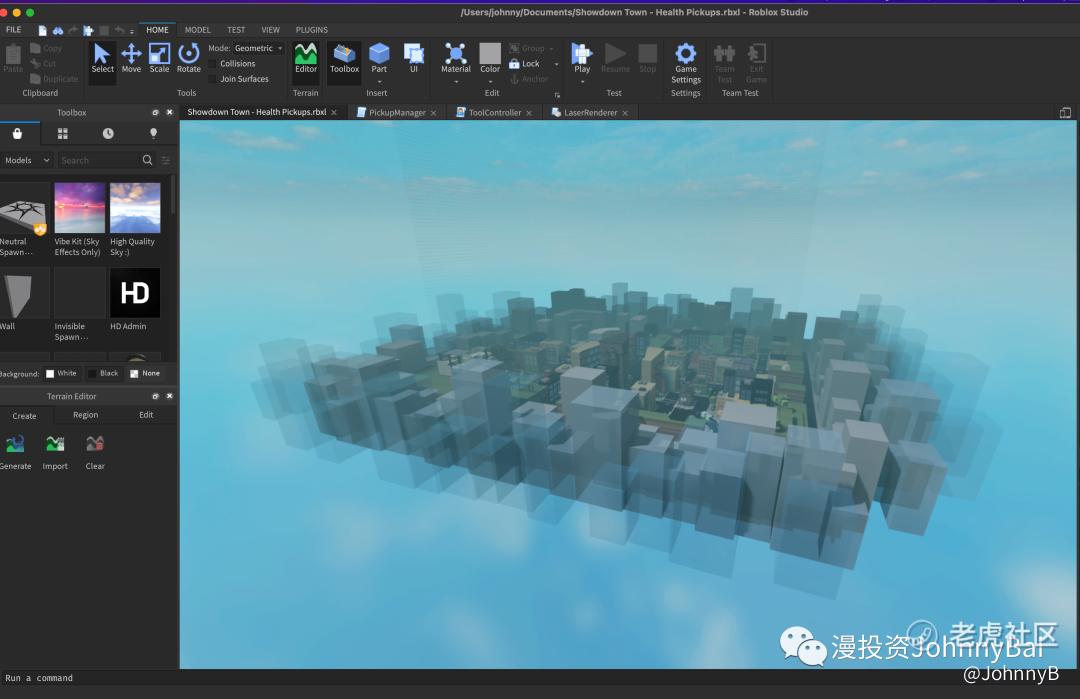Viewport: 1080px width, 699px height.
Task: Open the PickupManager script tab
Action: coord(396,113)
